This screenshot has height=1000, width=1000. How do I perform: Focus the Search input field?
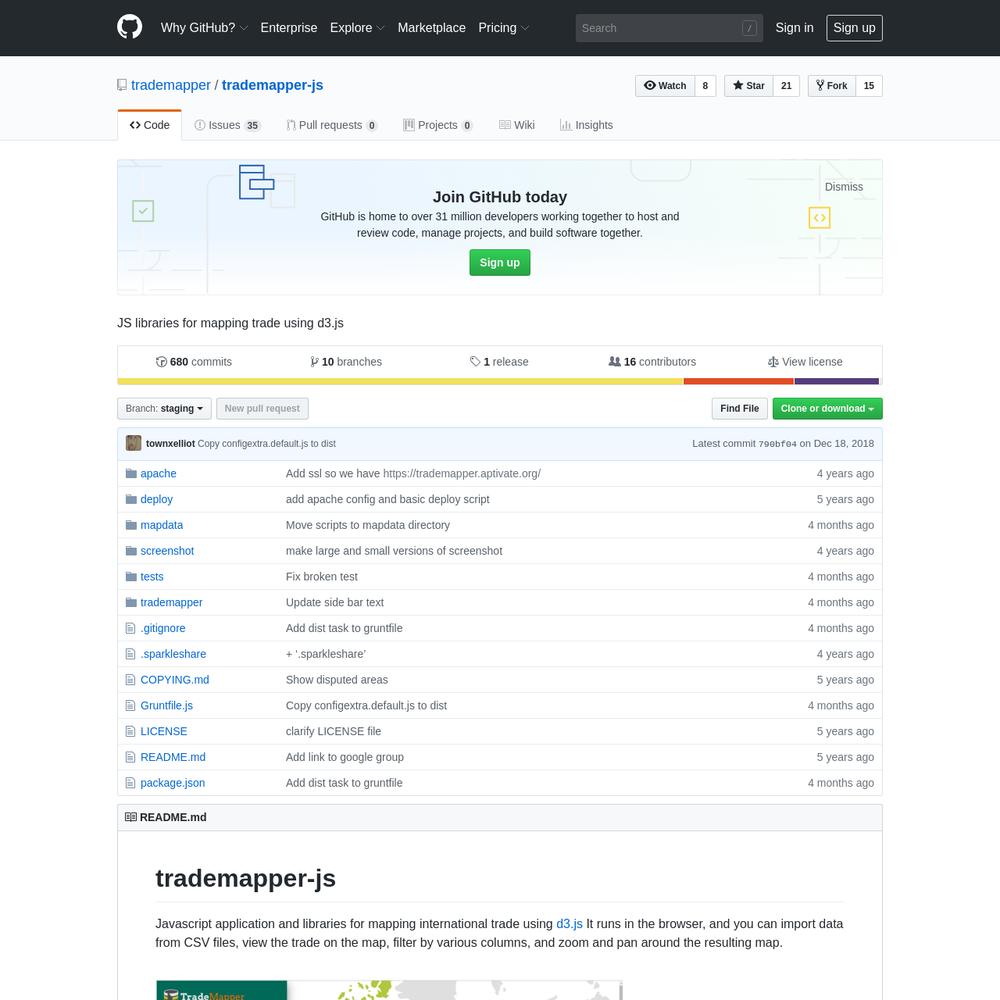point(669,28)
